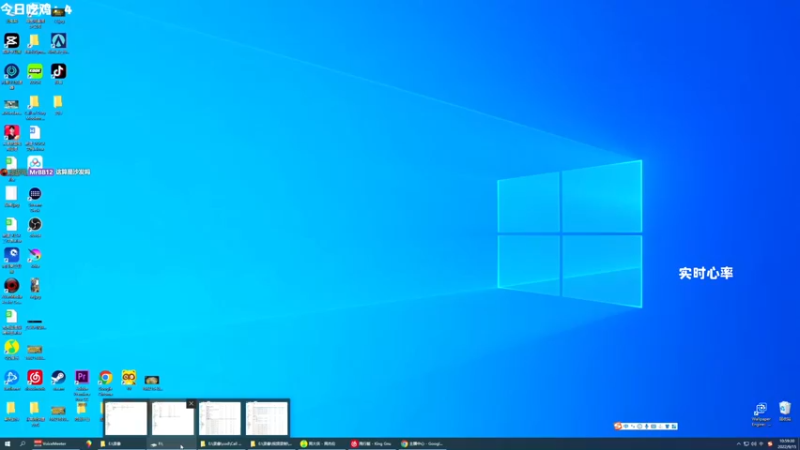
Task: Open the green KOOK desktop shortcut
Action: [35, 71]
